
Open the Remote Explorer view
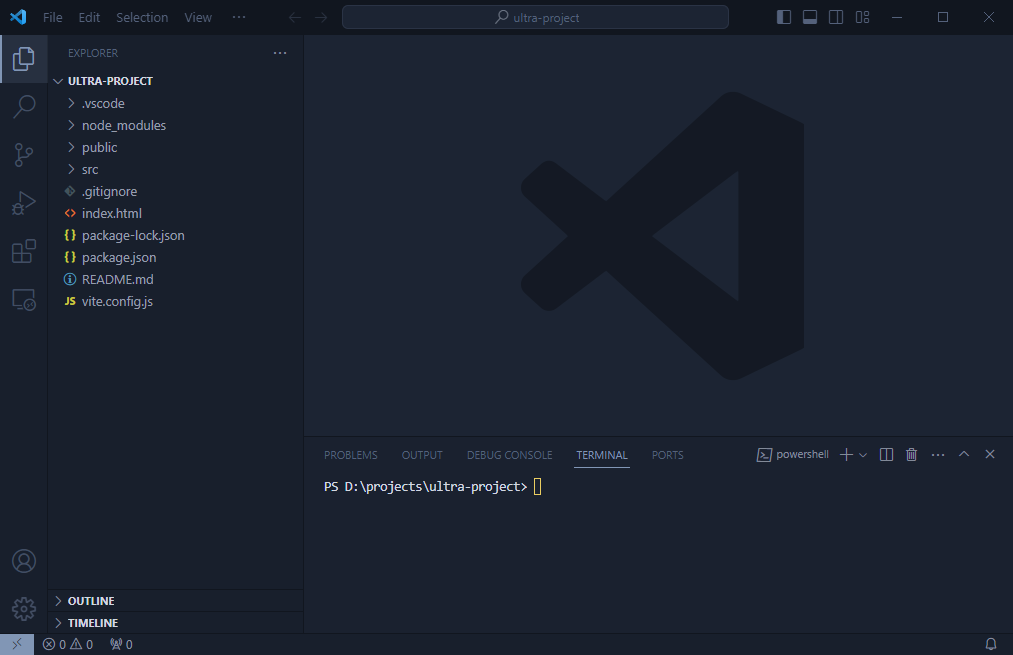(24, 300)
